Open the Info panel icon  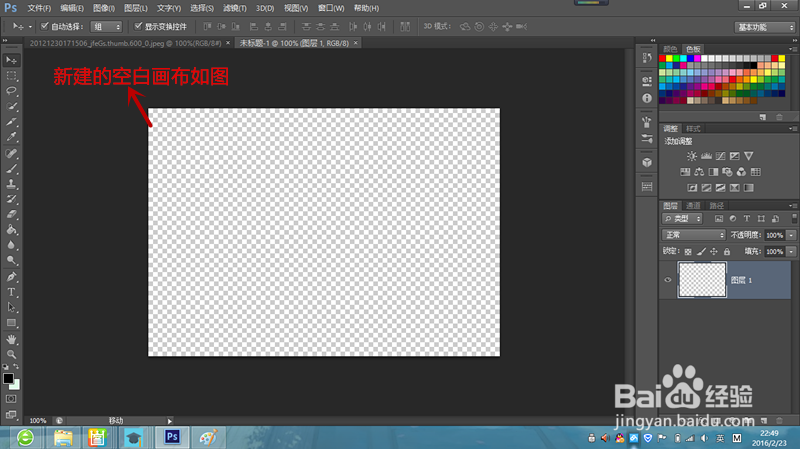pos(647,98)
